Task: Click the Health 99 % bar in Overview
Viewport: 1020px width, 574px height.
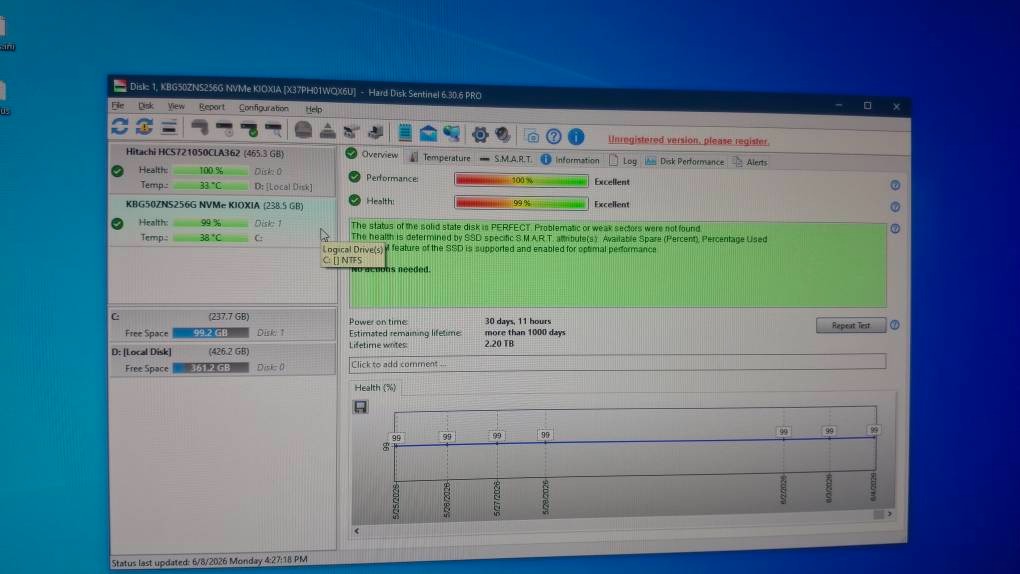Action: coord(521,203)
